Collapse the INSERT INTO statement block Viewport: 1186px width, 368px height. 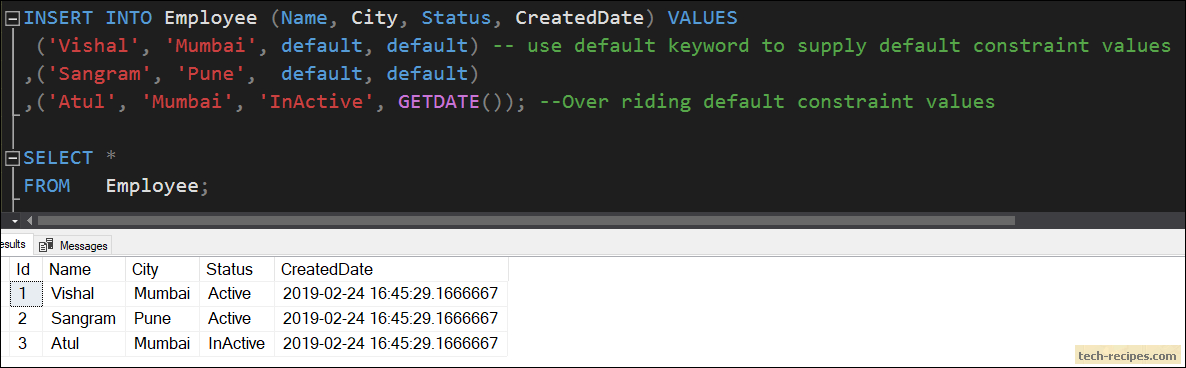click(x=12, y=17)
